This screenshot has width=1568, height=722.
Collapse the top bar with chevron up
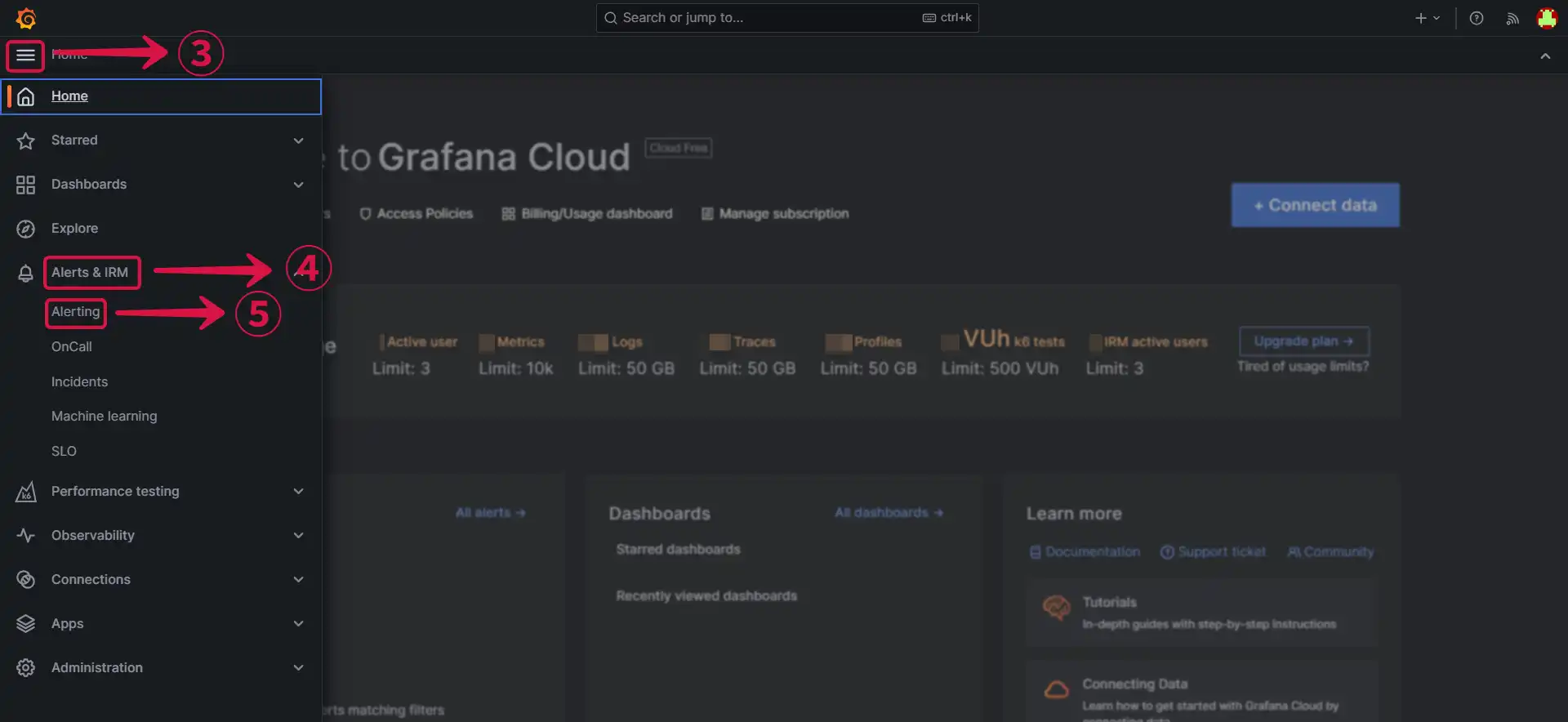tap(1545, 56)
